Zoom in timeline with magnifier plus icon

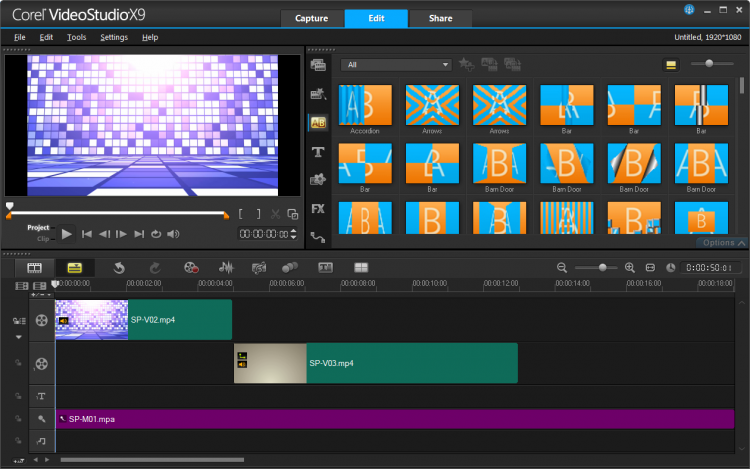[x=630, y=268]
